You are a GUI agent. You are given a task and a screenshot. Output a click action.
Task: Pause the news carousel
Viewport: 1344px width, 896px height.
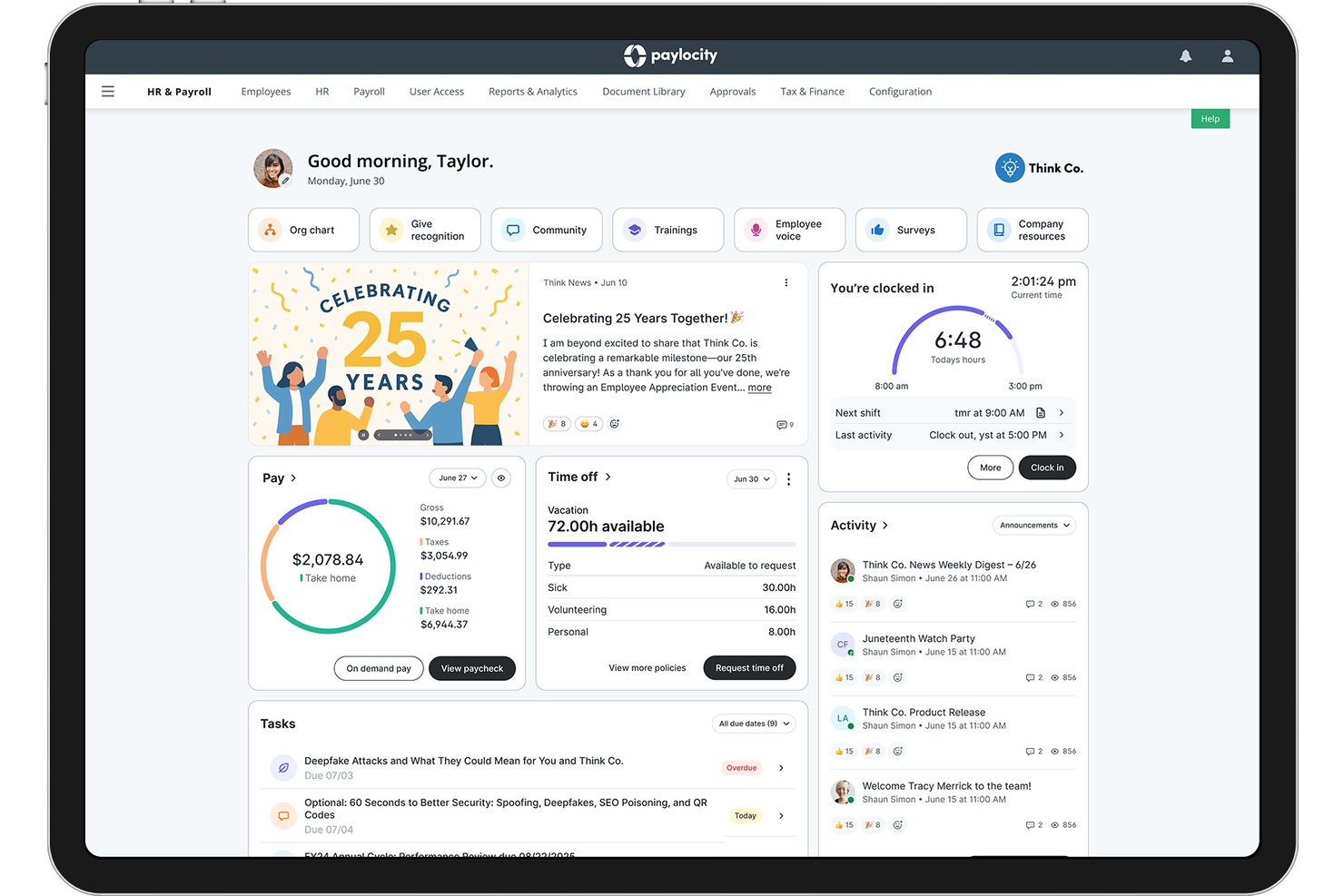pos(363,435)
